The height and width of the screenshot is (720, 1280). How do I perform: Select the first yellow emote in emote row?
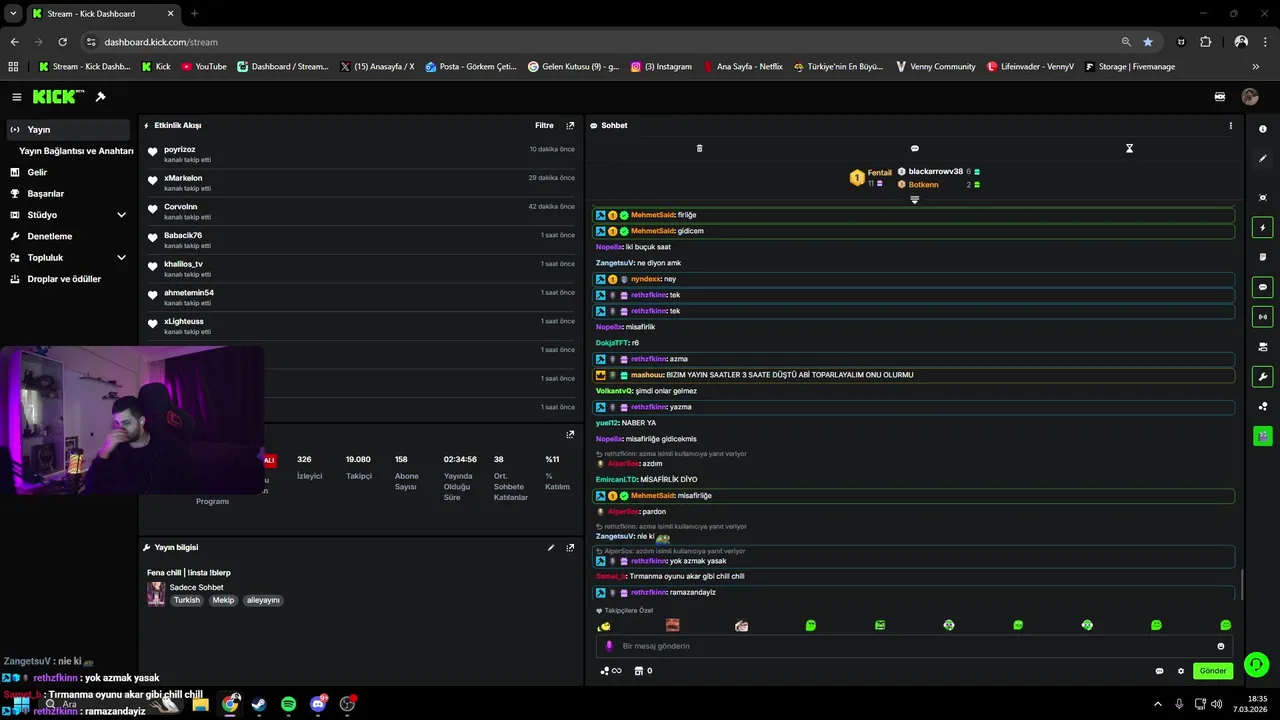pyautogui.click(x=604, y=626)
